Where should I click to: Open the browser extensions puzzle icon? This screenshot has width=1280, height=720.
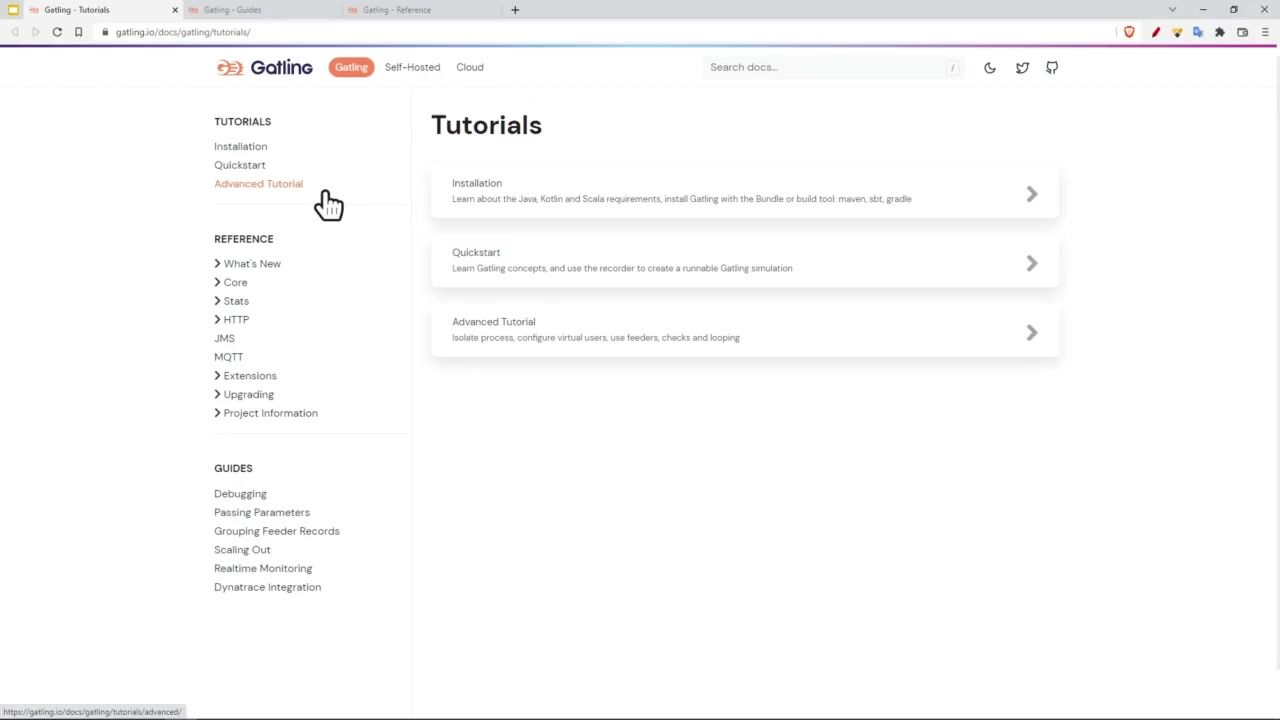[1220, 32]
